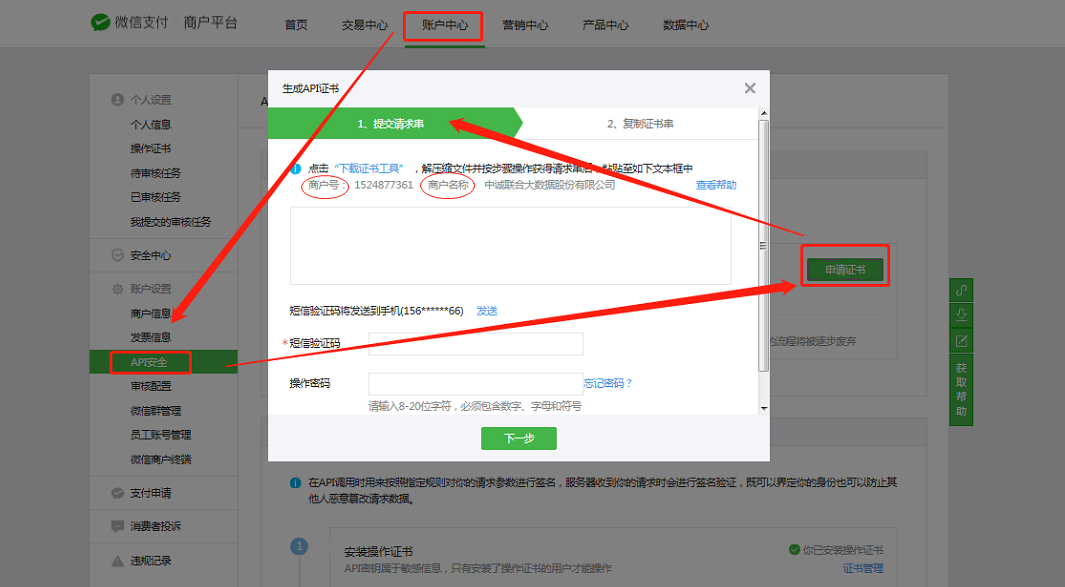1065x587 pixels.
Task: Switch to the 交易中心 navigation tab
Action: click(363, 25)
